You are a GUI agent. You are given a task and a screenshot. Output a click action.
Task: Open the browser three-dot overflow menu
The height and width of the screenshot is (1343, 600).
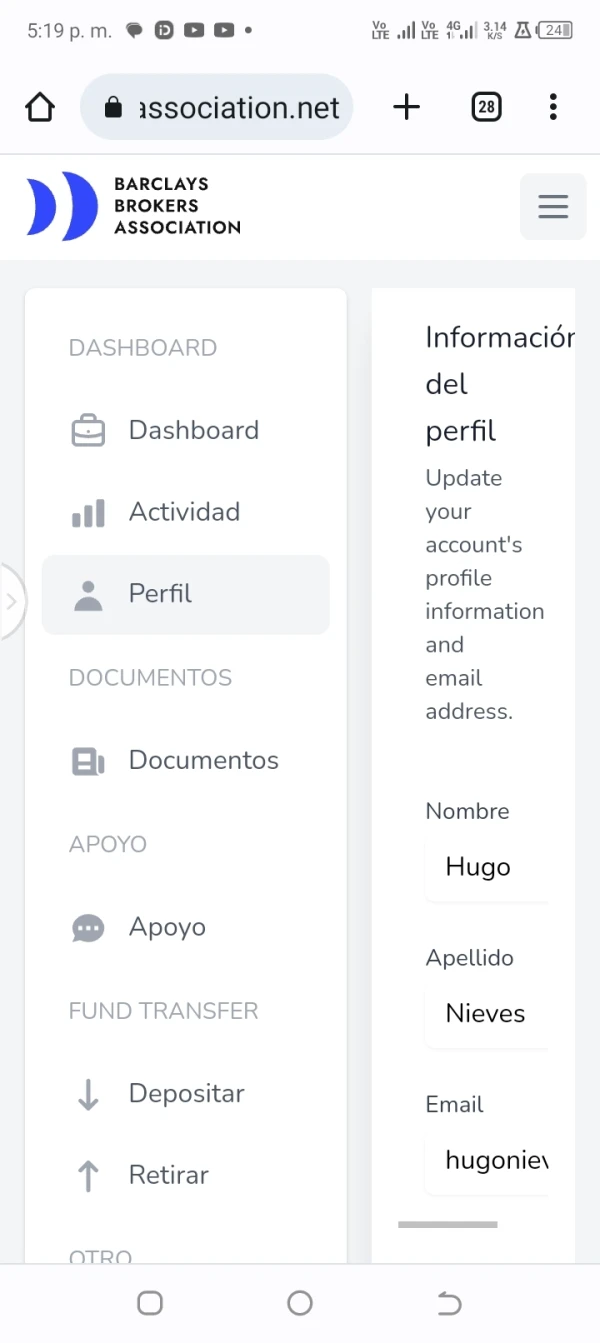tap(553, 107)
